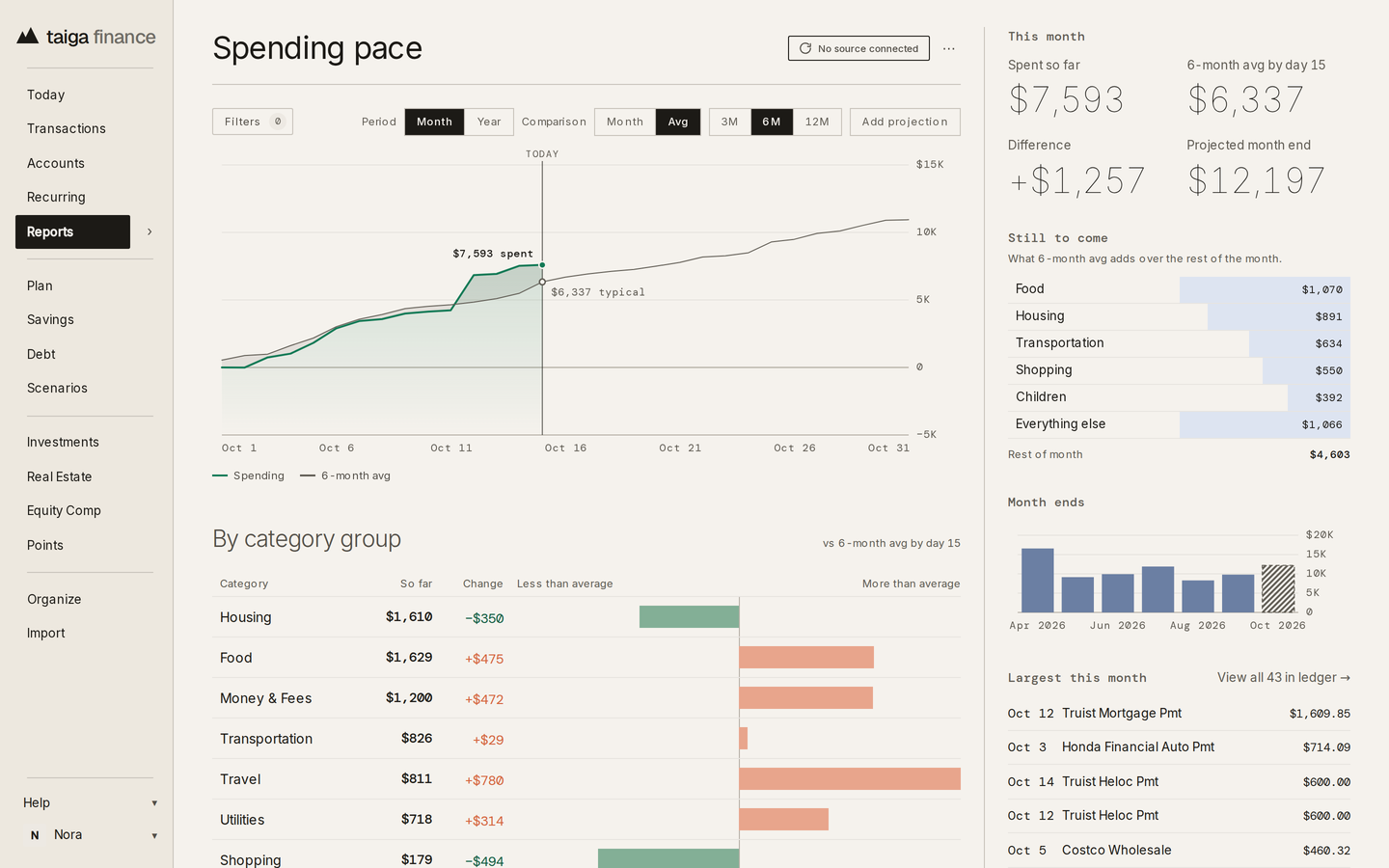The image size is (1389, 868).
Task: Expand the Help dropdown arrow
Action: (x=154, y=803)
